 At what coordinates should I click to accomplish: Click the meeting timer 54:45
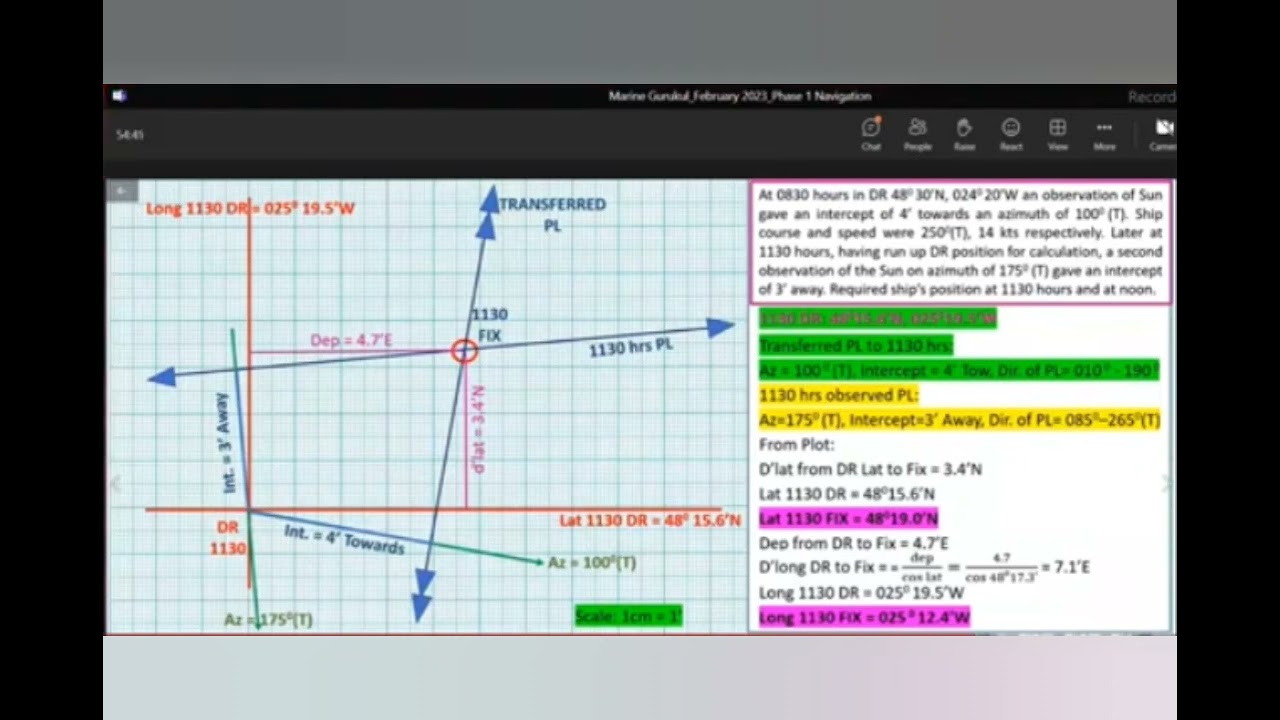coord(130,134)
